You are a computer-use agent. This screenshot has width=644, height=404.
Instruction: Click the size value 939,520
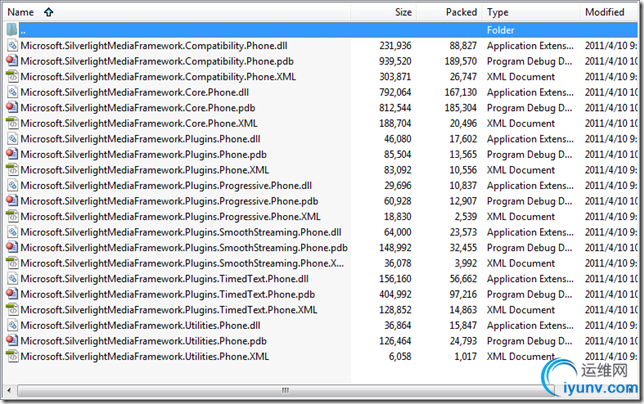coord(395,61)
